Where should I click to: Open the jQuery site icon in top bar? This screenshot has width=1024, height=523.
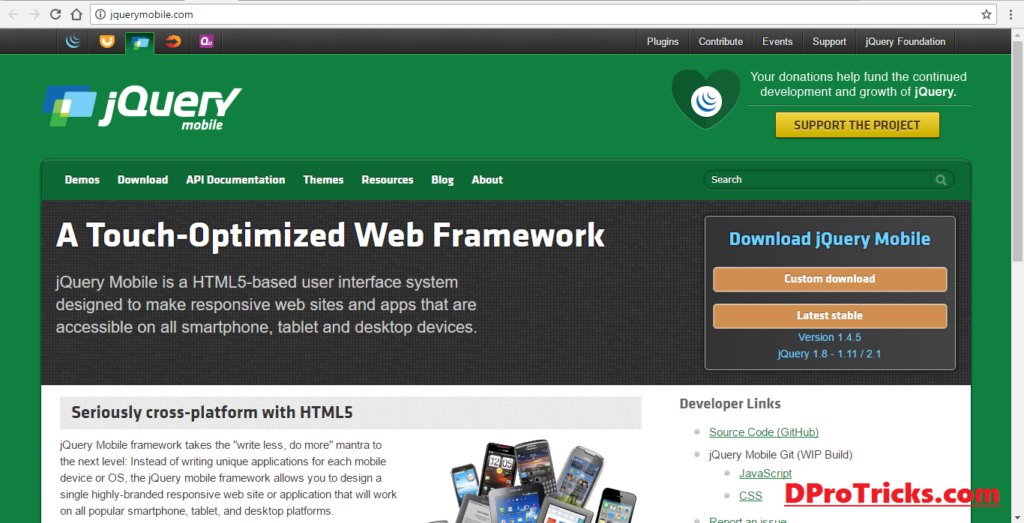tap(73, 42)
